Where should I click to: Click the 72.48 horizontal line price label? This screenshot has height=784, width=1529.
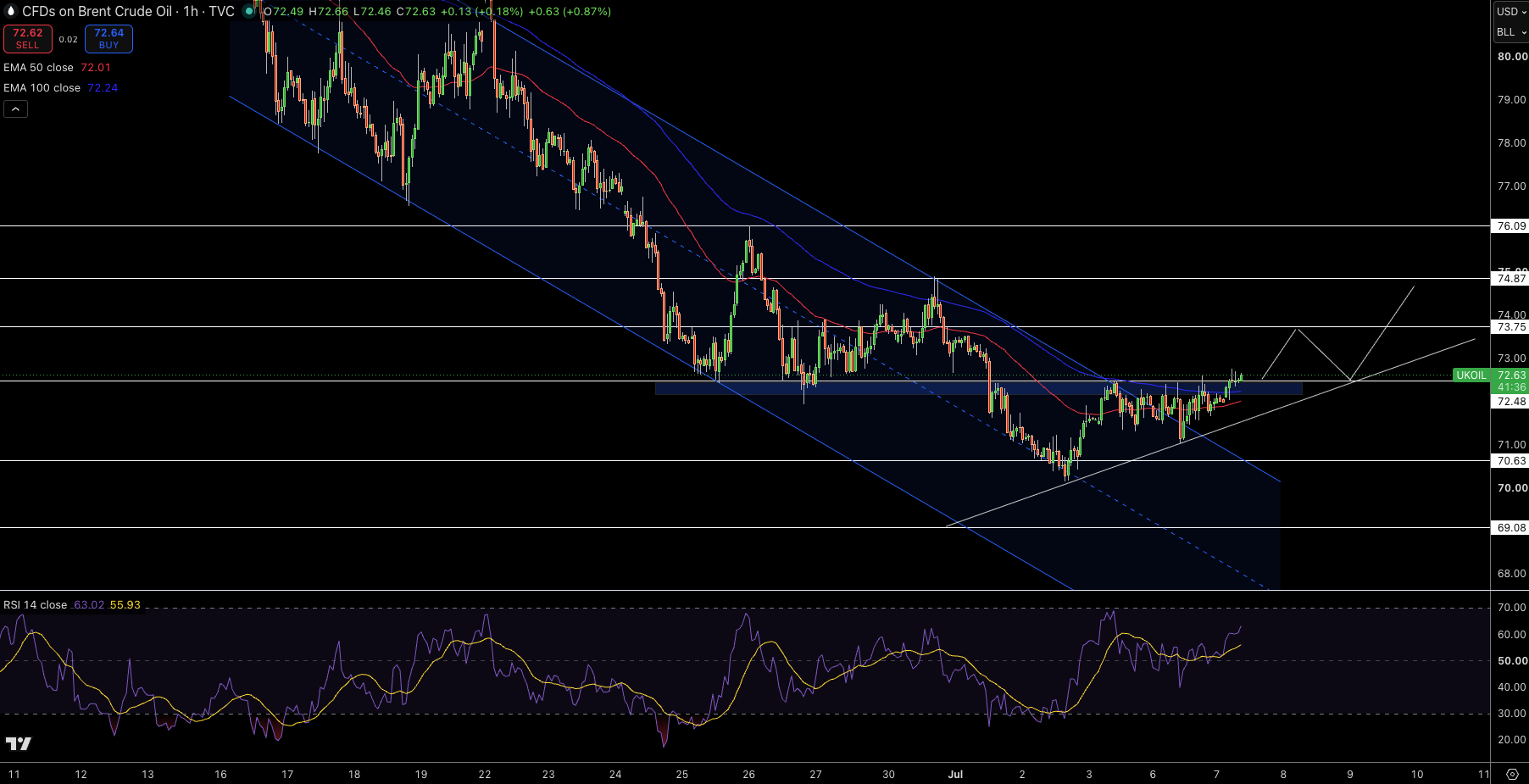[1511, 402]
